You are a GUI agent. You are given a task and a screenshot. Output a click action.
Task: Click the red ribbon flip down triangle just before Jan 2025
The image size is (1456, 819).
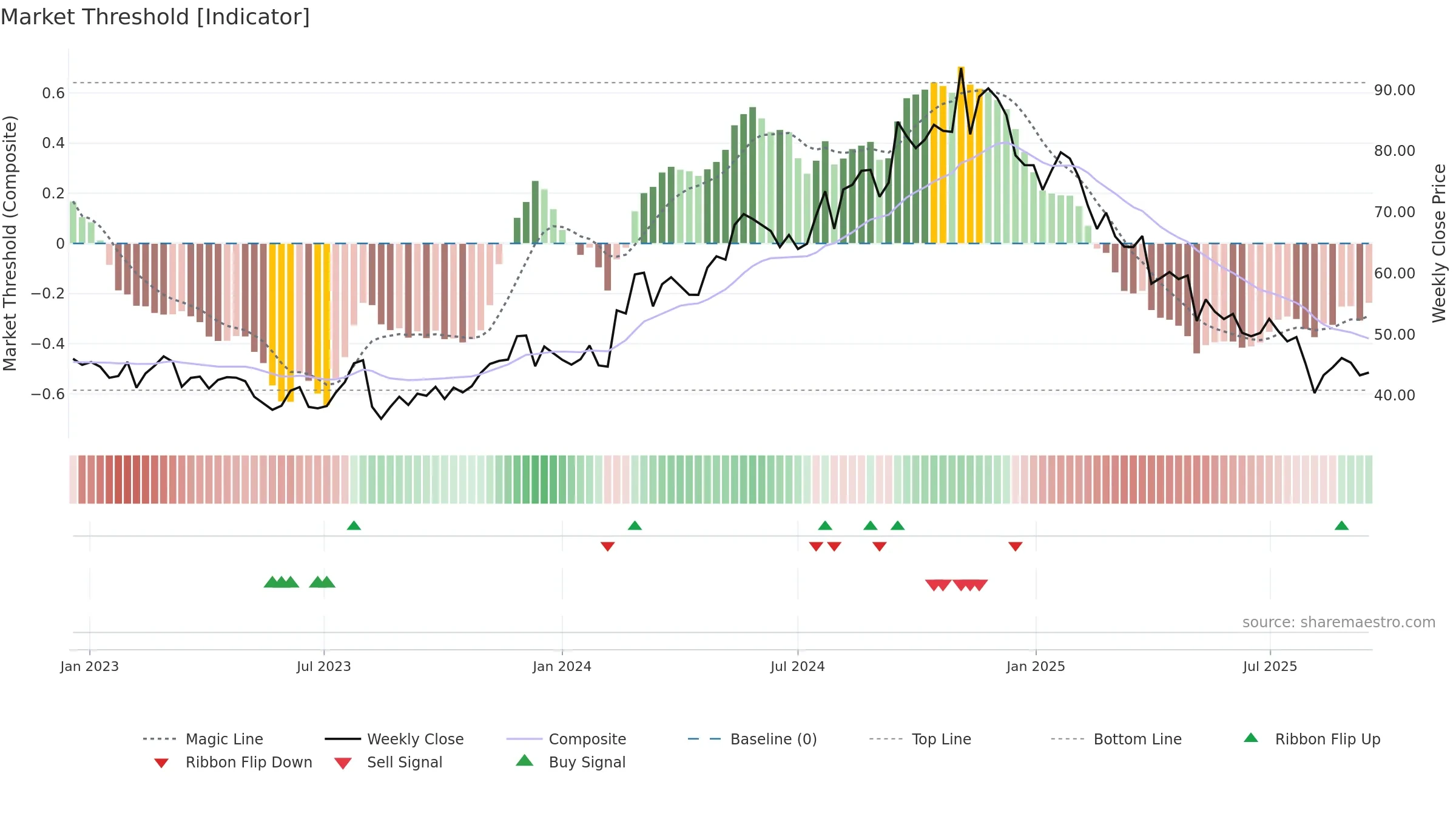pos(1016,547)
